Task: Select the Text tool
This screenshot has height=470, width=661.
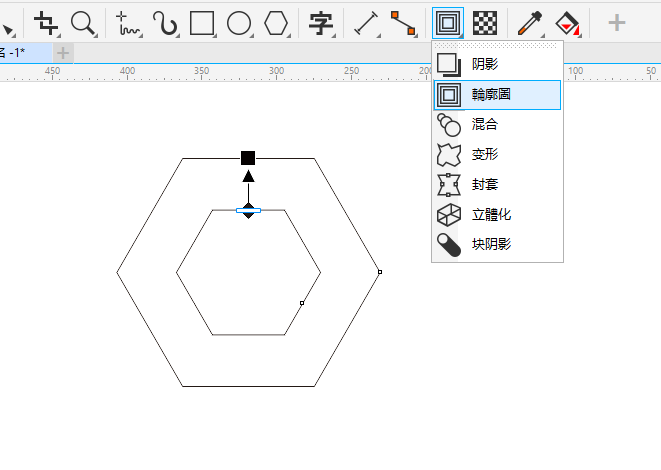Action: tap(321, 23)
